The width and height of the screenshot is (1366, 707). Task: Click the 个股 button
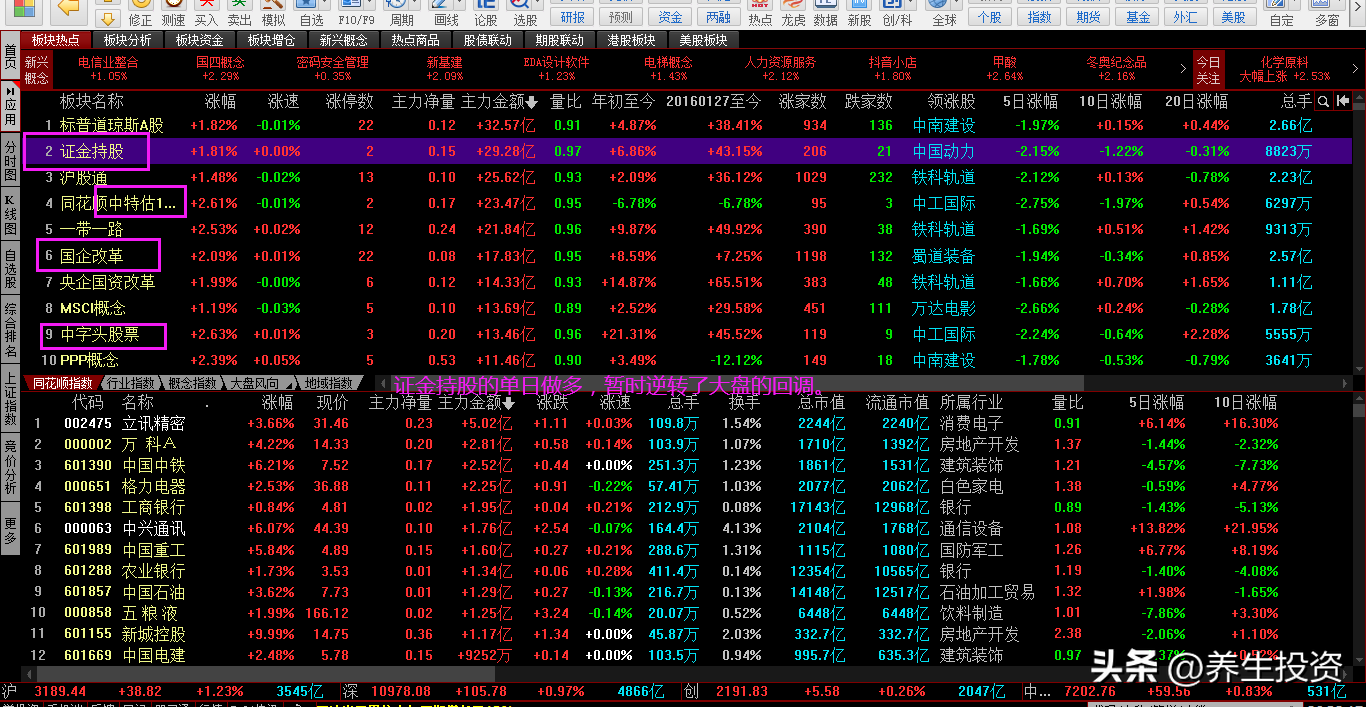(x=989, y=17)
